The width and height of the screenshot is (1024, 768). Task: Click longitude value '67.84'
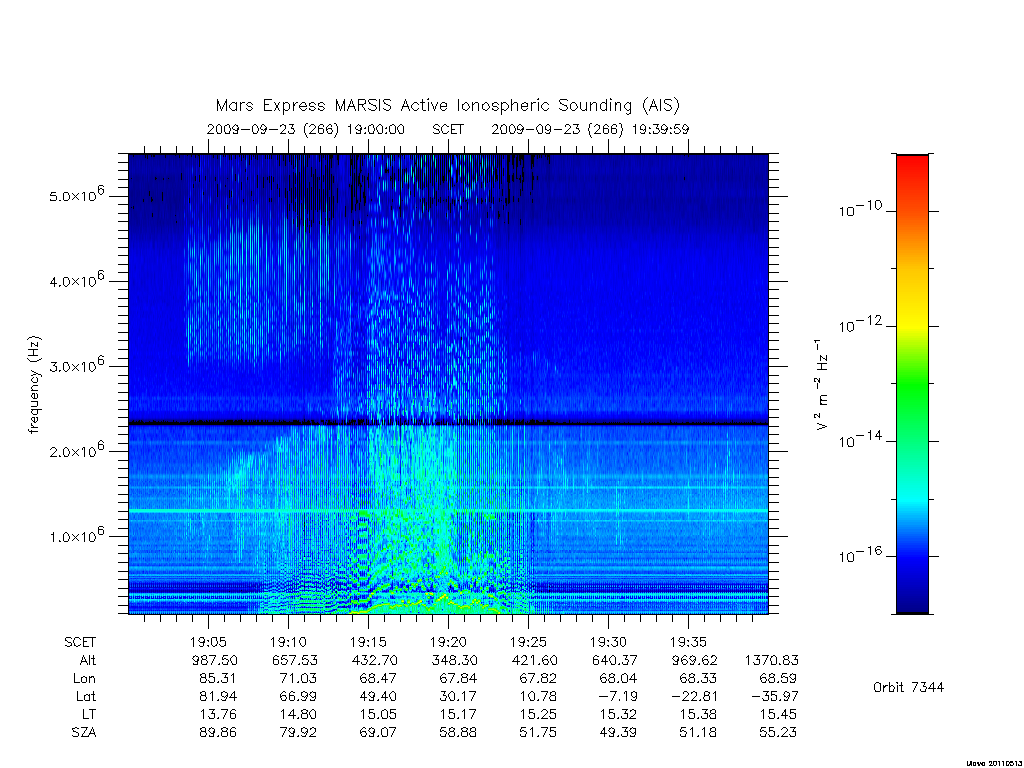(x=458, y=679)
